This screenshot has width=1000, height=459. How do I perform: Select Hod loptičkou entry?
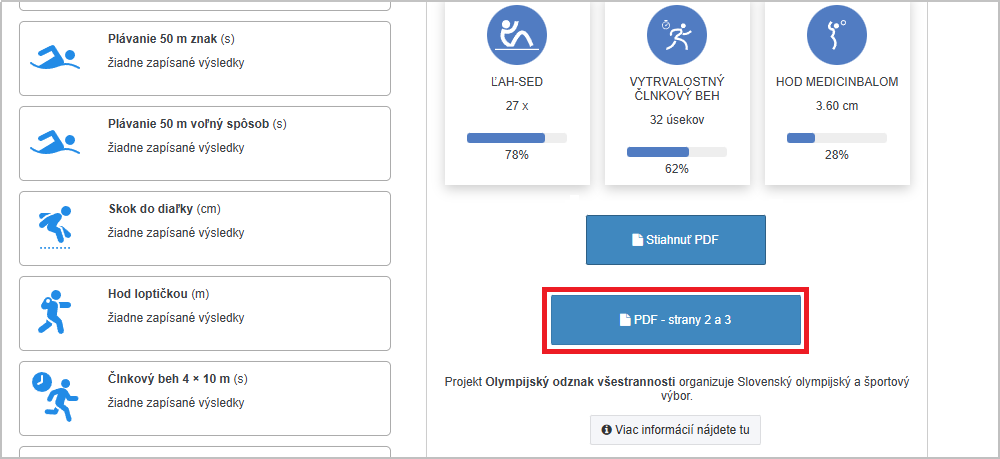coord(205,313)
